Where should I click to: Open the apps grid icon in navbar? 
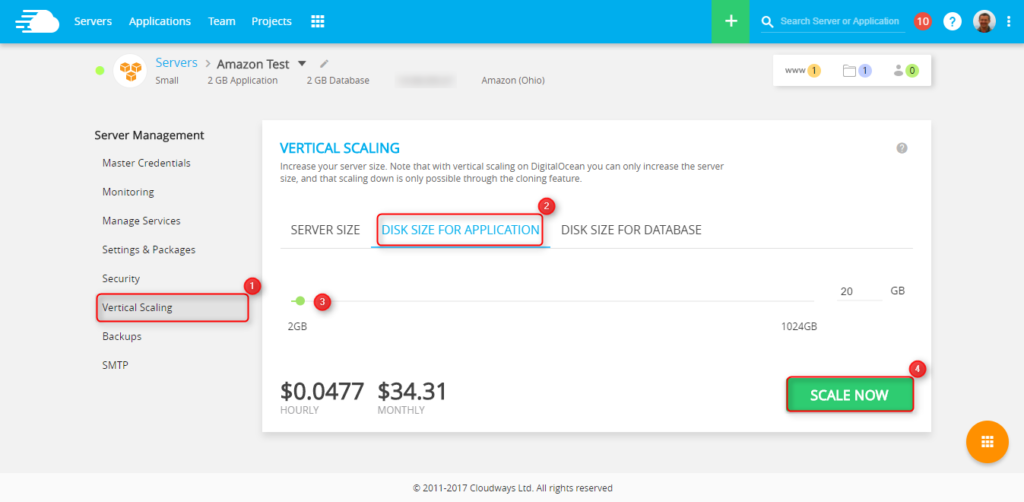[318, 21]
